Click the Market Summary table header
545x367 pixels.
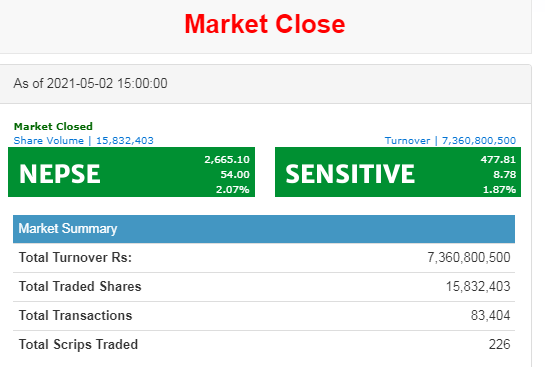[264, 229]
